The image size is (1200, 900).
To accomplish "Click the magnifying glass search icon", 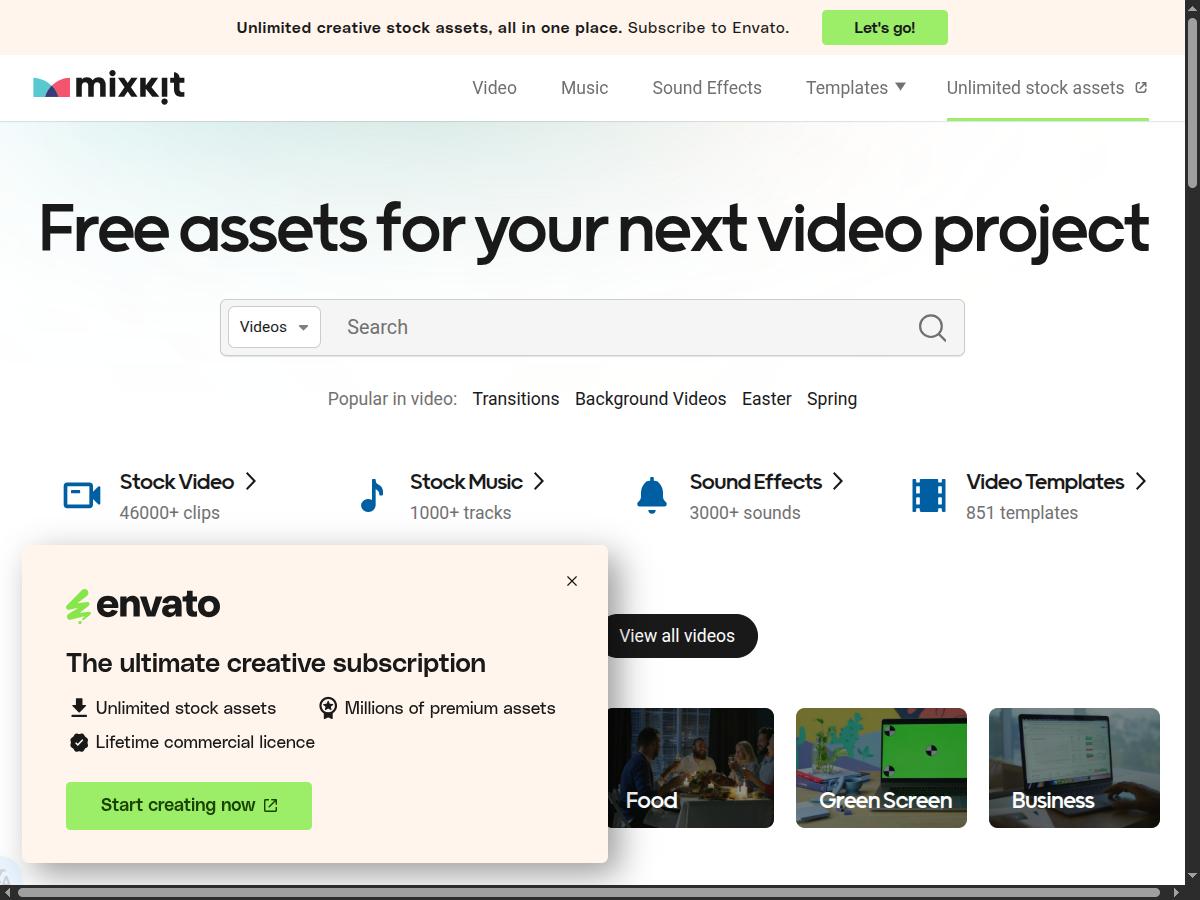I will [932, 328].
